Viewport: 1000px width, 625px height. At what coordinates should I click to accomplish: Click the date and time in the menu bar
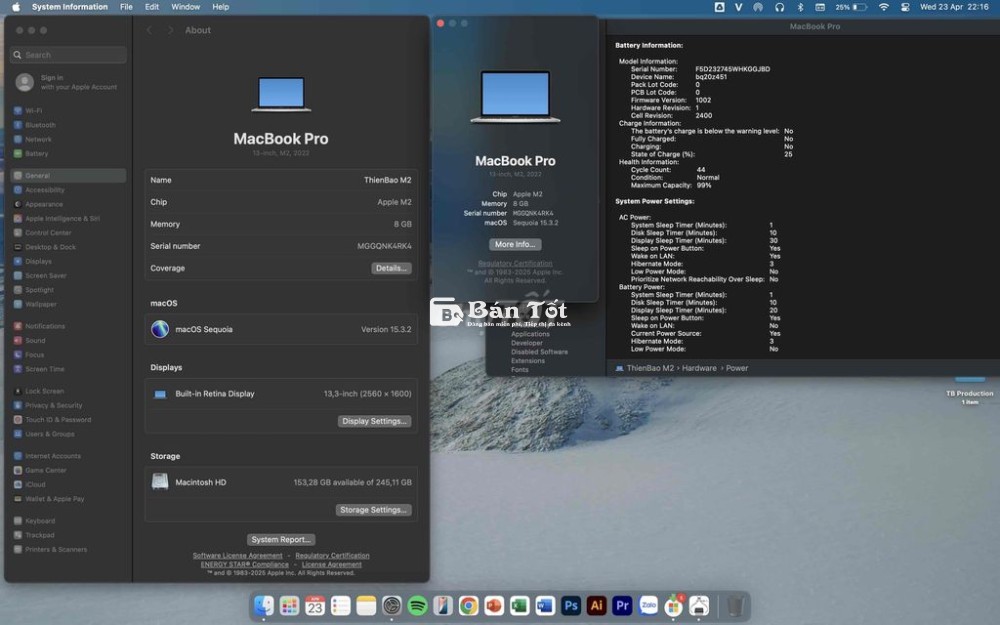pyautogui.click(x=954, y=7)
